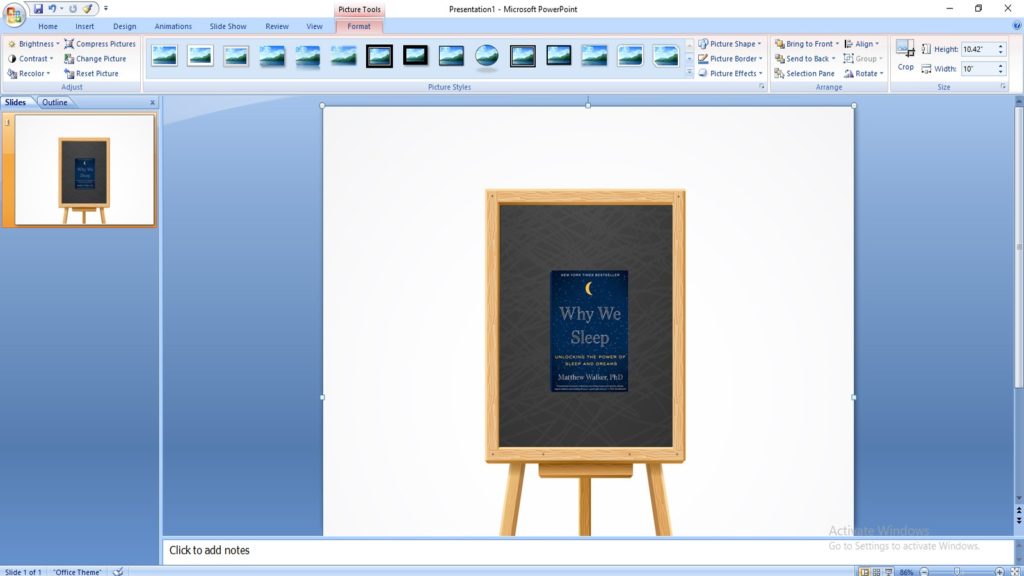Viewport: 1024px width, 576px height.
Task: Click to add notes area
Action: (588, 551)
